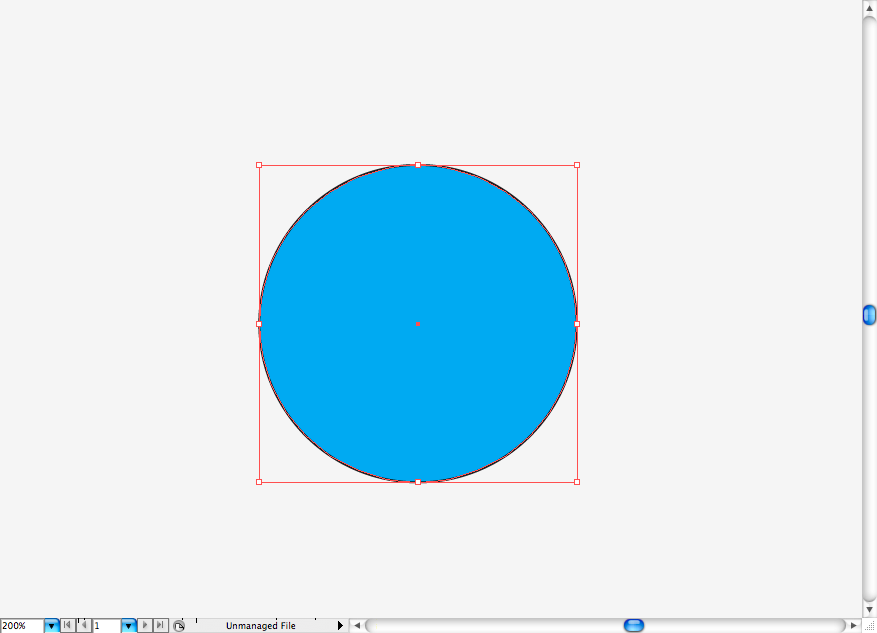Click the page number field showing 1
Screen dimensions: 877x633
[106, 626]
